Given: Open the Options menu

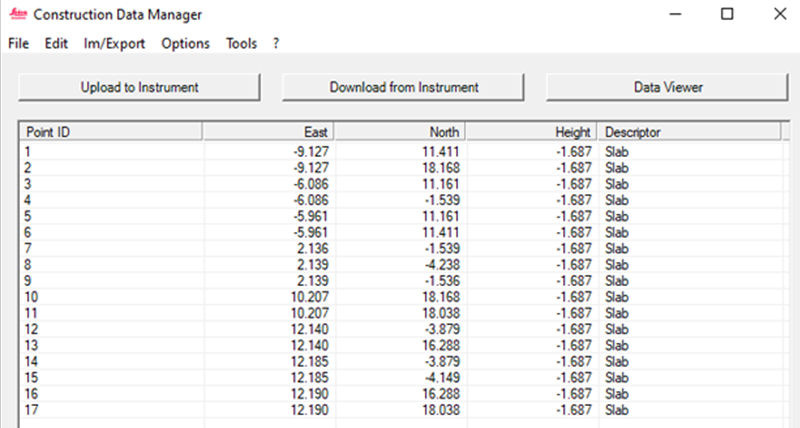Looking at the screenshot, I should click(185, 44).
